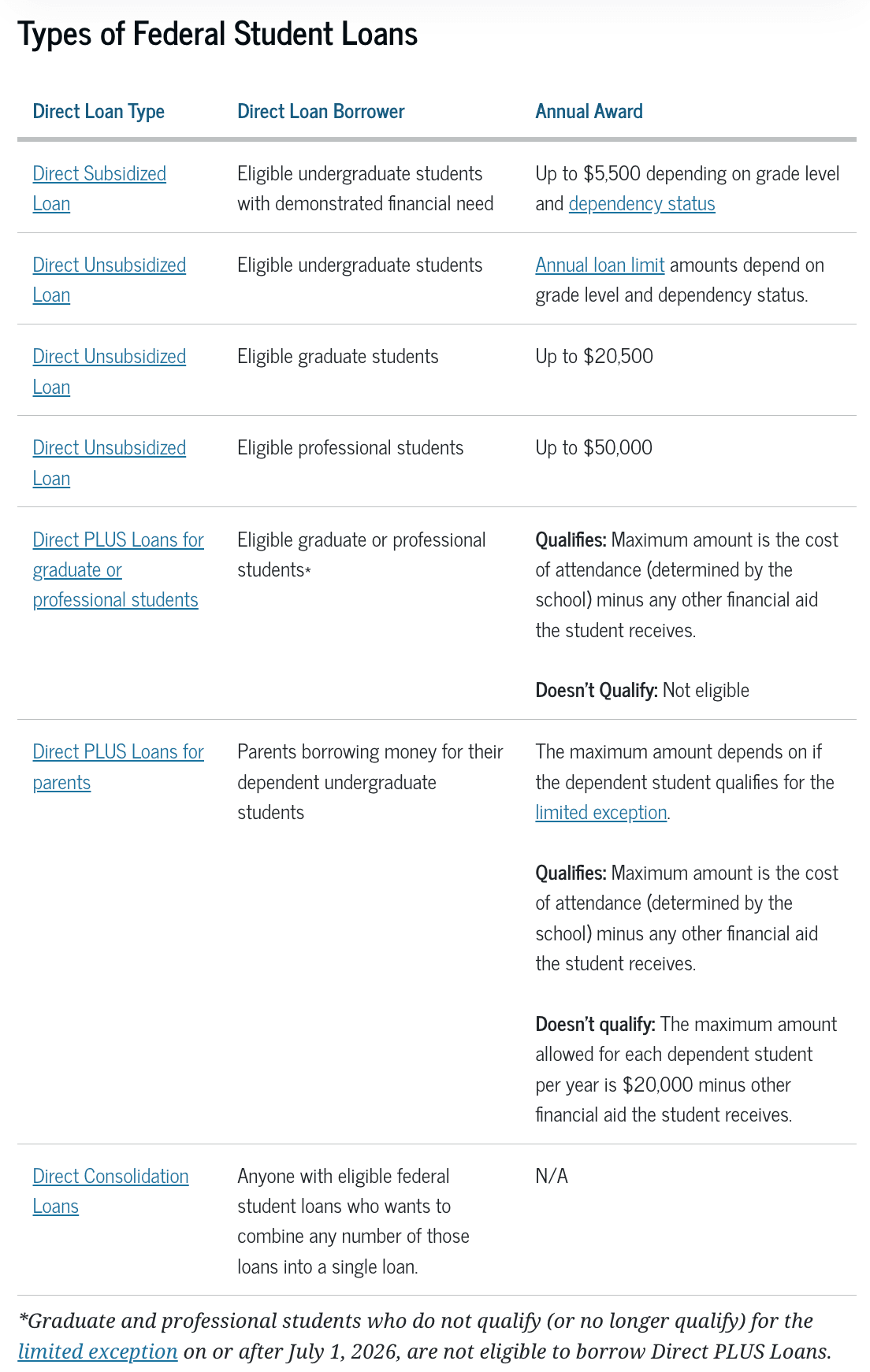Viewport: 870px width, 1372px height.
Task: Open the Direct Consolidation Loans link
Action: [110, 1191]
